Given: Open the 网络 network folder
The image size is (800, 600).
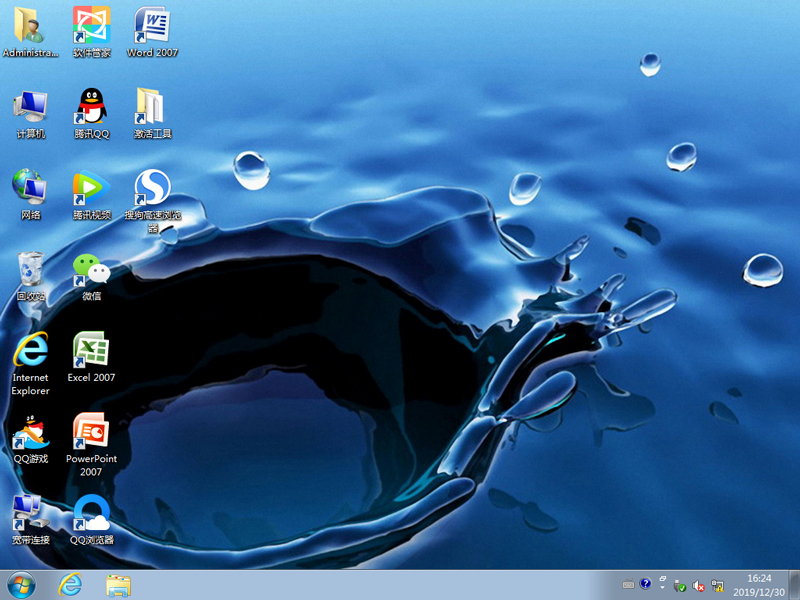Looking at the screenshot, I should [30, 190].
